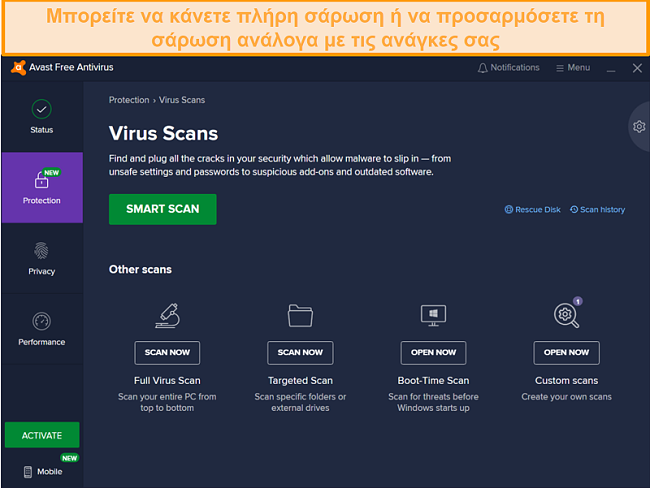Click 'Create your own scans' text
This screenshot has height=488, width=650.
pos(566,397)
